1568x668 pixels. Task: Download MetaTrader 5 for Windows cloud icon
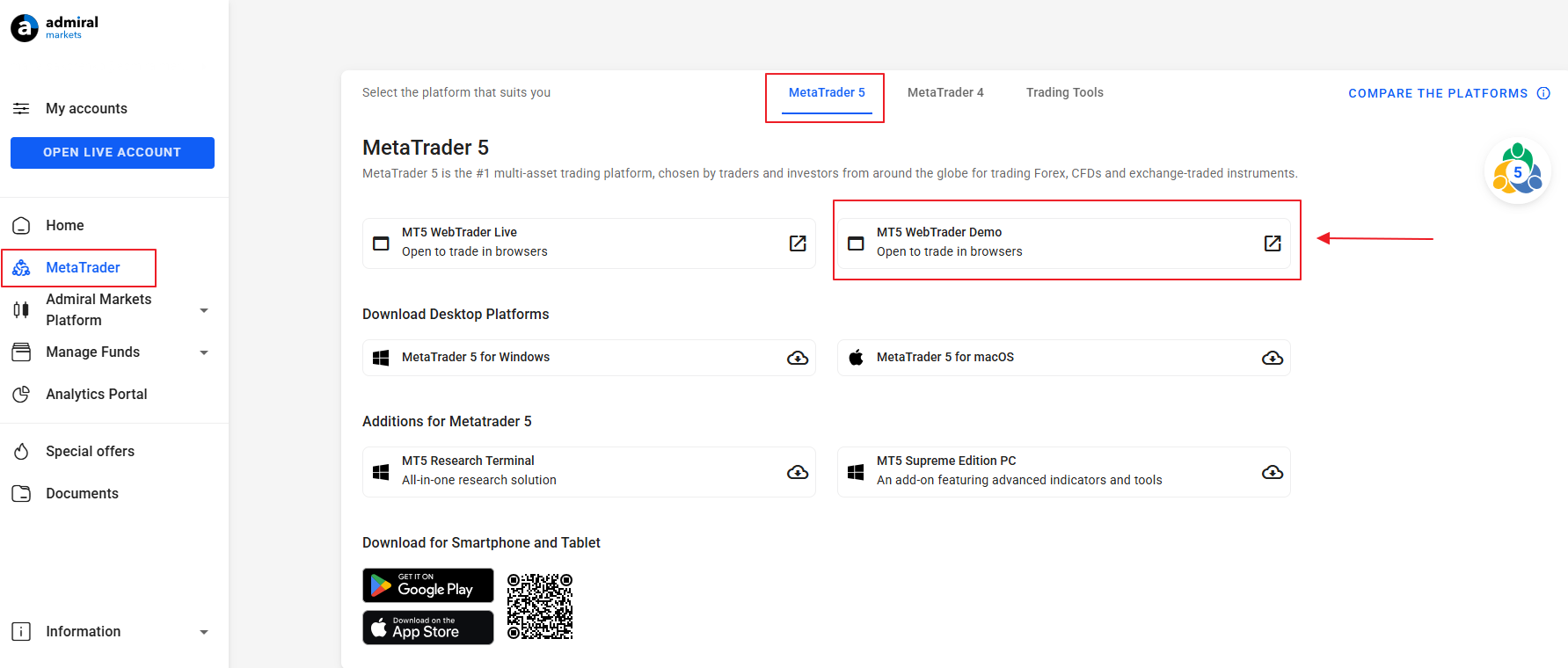(798, 358)
